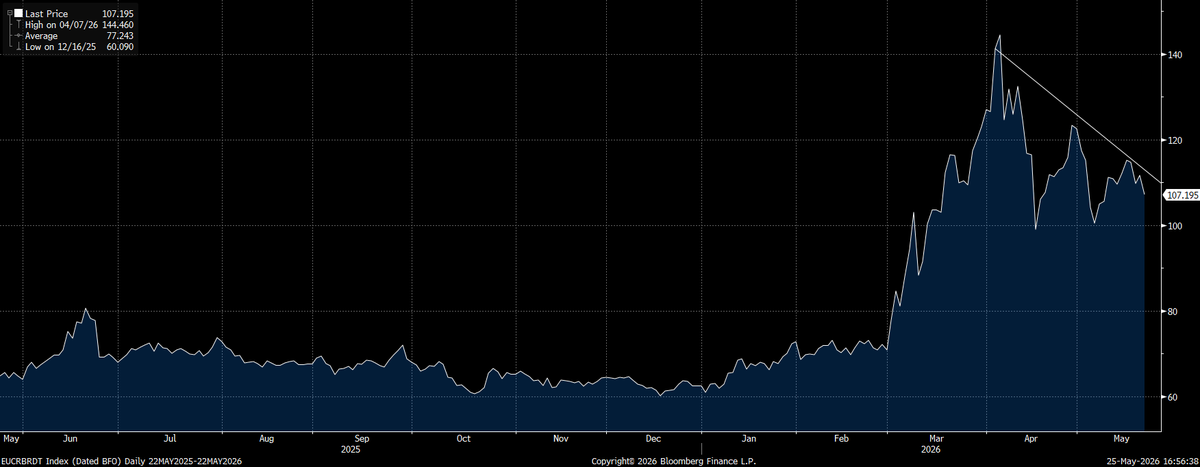Viewport: 1200px width, 467px height.
Task: Click the 107.195 last price axis tag
Action: pyautogui.click(x=1183, y=195)
